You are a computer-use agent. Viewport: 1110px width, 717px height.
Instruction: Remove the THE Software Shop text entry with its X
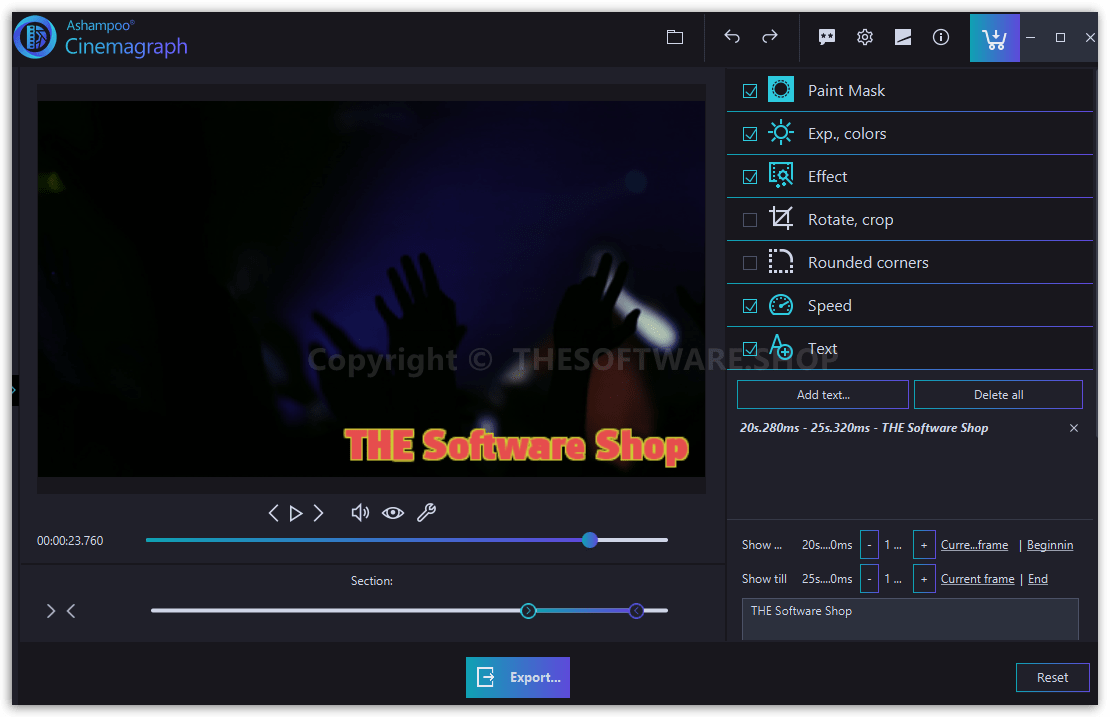tap(1074, 428)
